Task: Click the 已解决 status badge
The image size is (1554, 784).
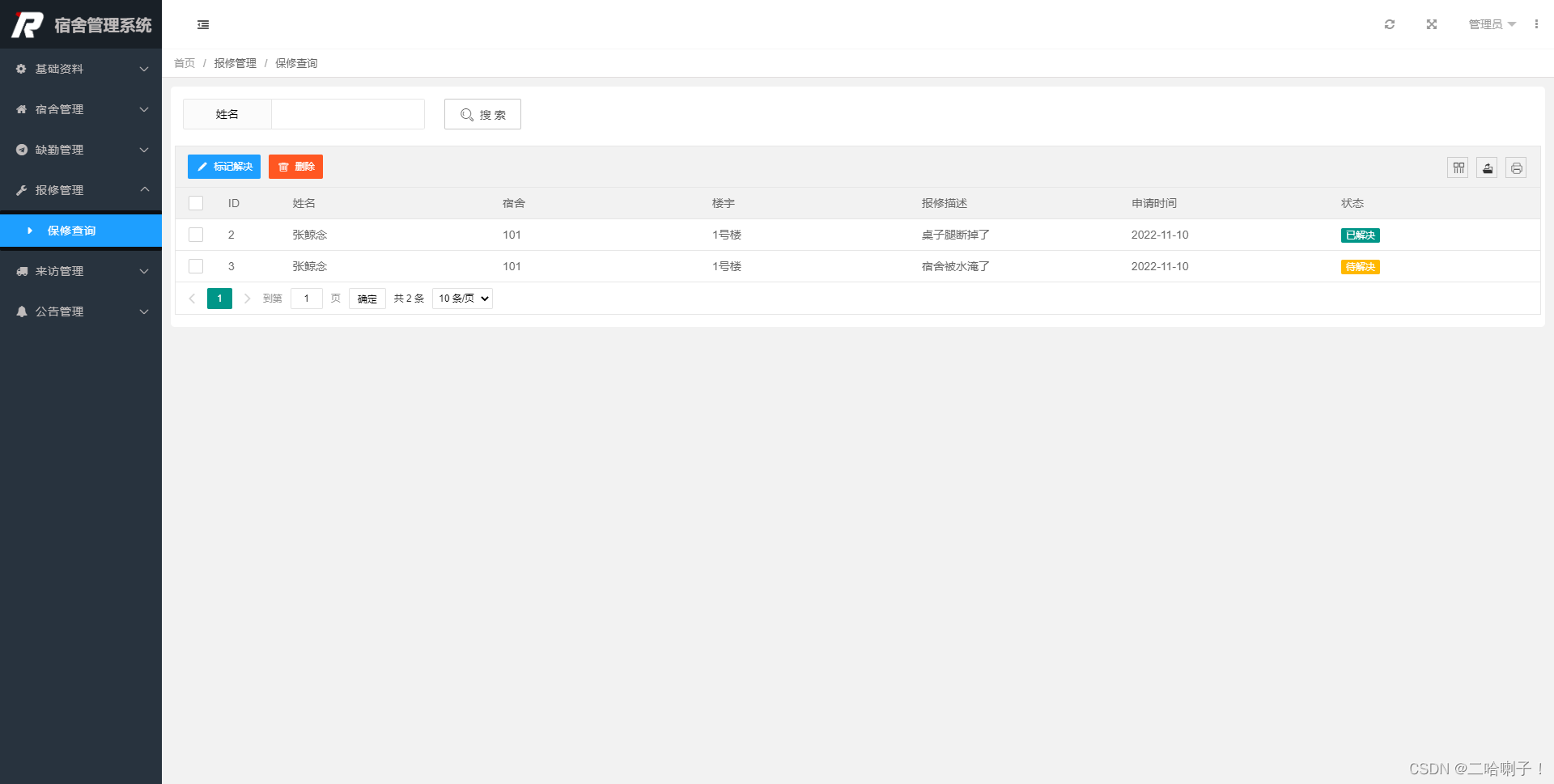Action: [x=1361, y=235]
